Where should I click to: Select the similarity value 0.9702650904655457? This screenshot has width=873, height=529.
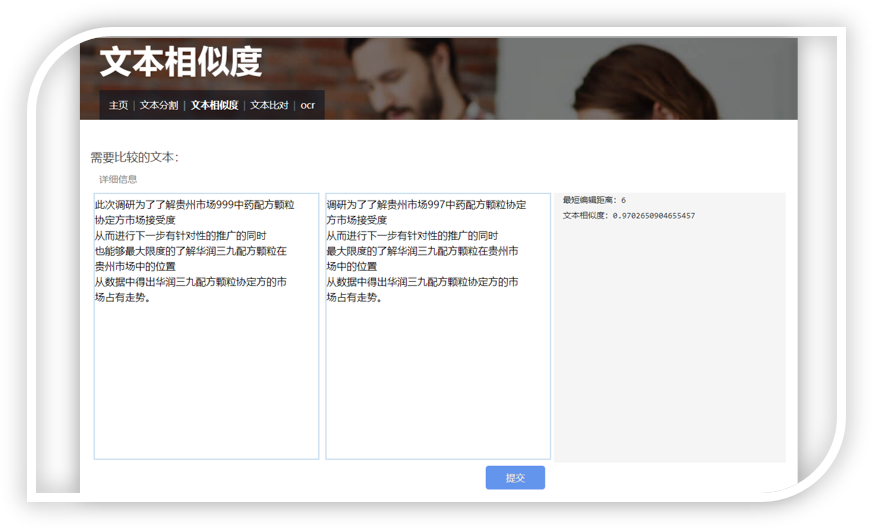[654, 215]
